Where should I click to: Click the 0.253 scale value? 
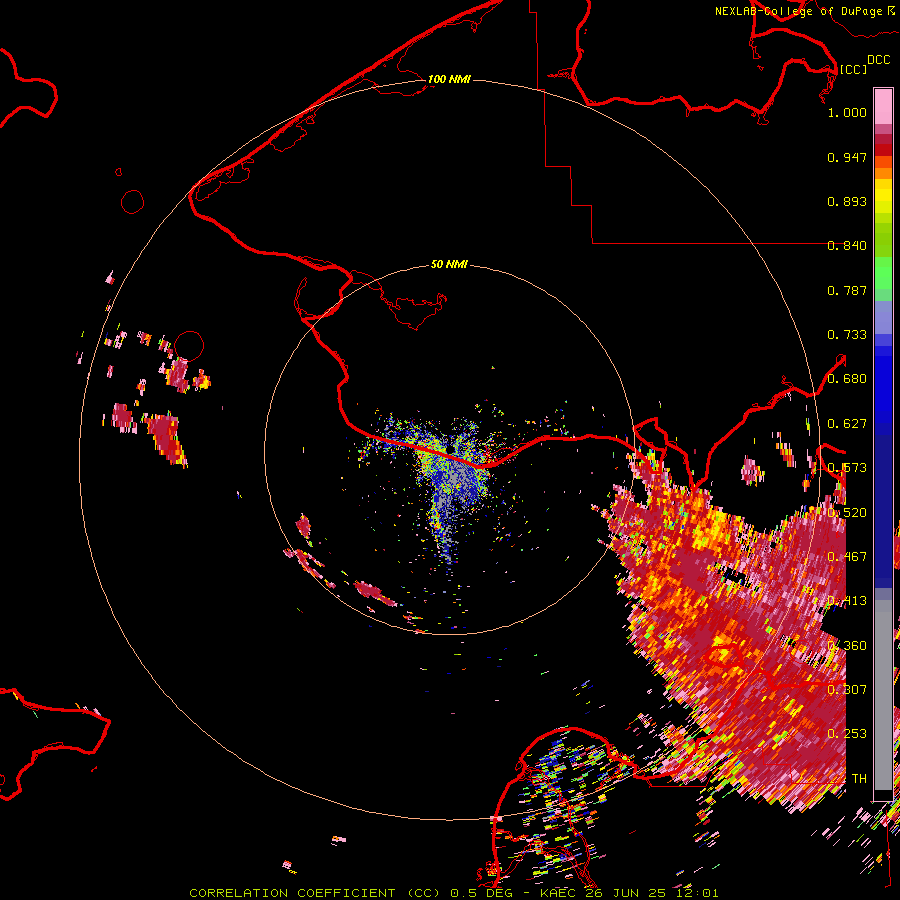(x=847, y=734)
